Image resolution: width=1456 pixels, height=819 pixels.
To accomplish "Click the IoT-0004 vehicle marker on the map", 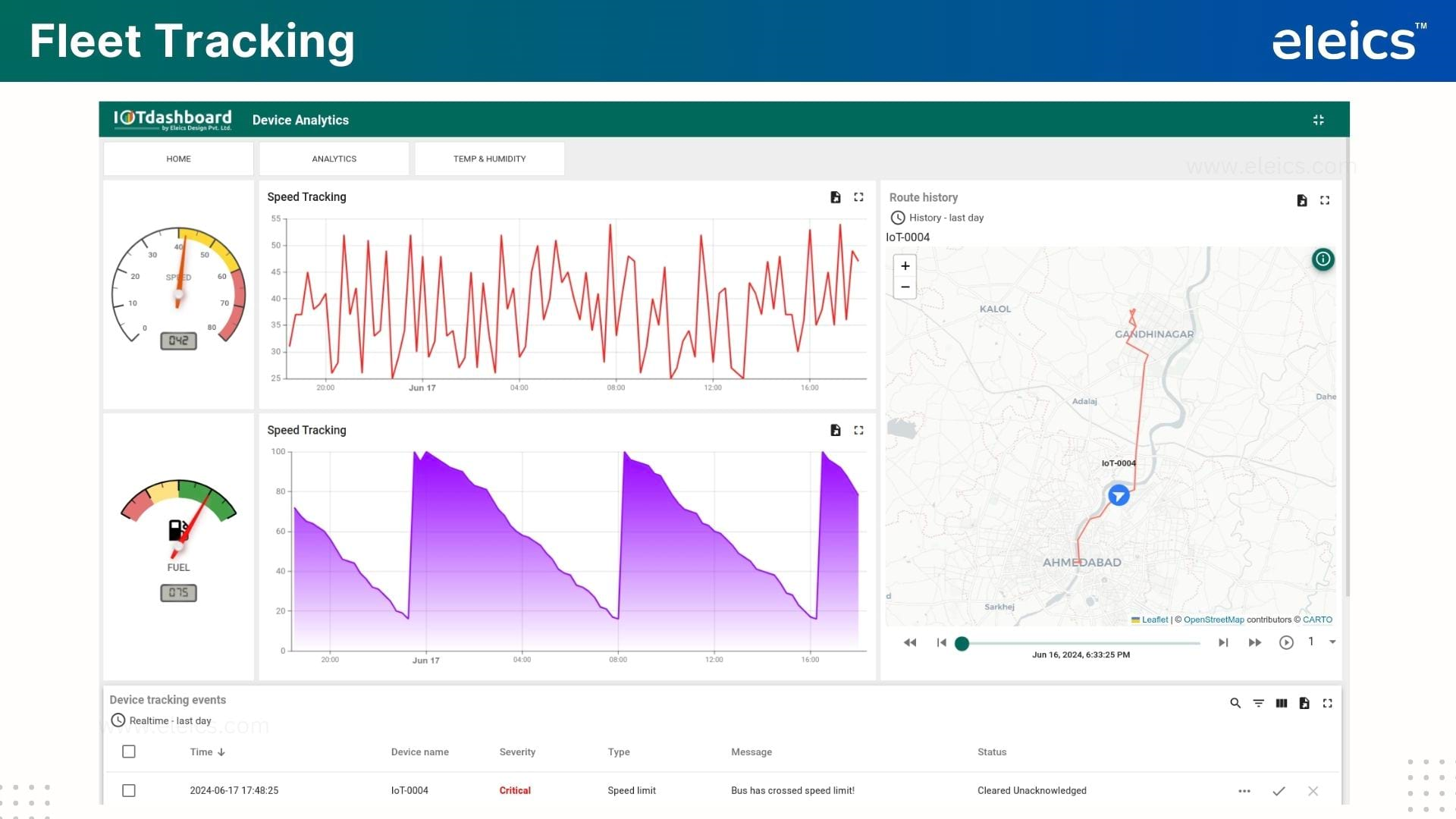I will coord(1119,495).
